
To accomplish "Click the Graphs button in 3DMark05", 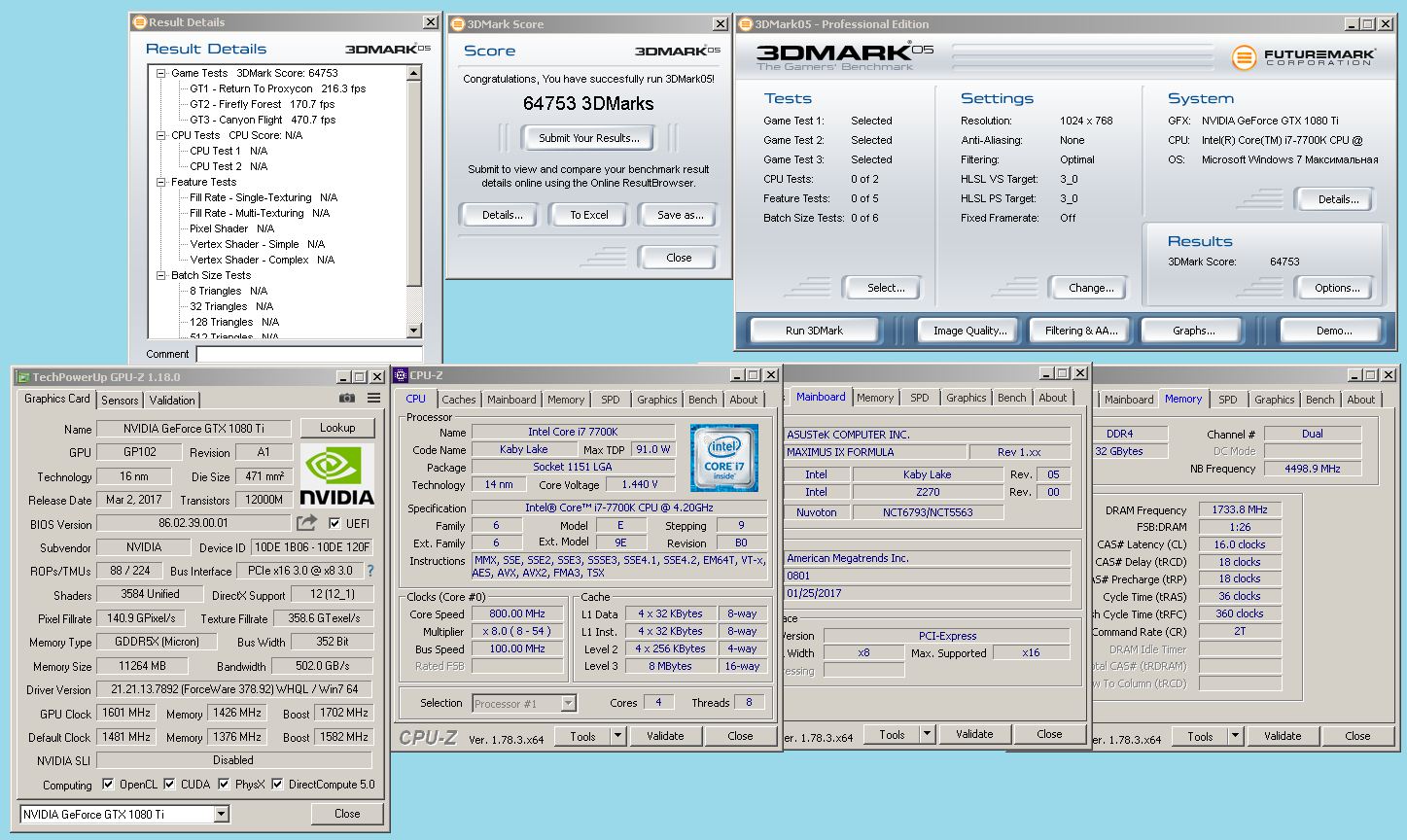I will click(1194, 331).
